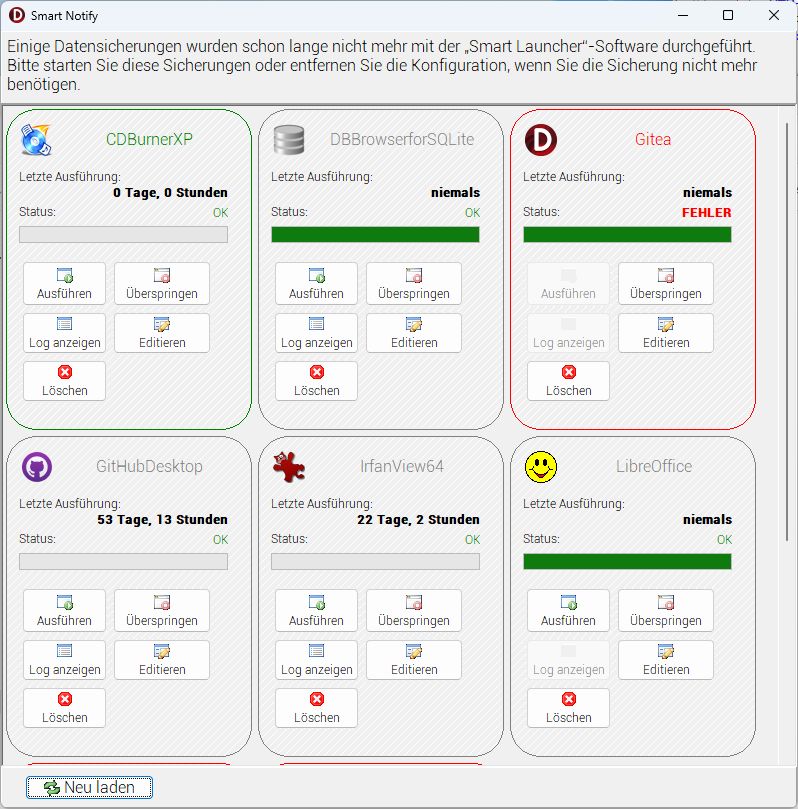This screenshot has width=798, height=809.
Task: Run the IrfanView64 backup with Ausführen
Action: (316, 610)
